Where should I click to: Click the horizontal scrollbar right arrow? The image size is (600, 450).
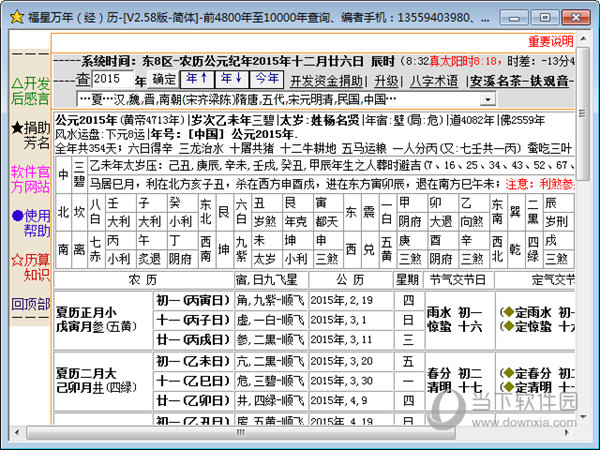pos(567,433)
